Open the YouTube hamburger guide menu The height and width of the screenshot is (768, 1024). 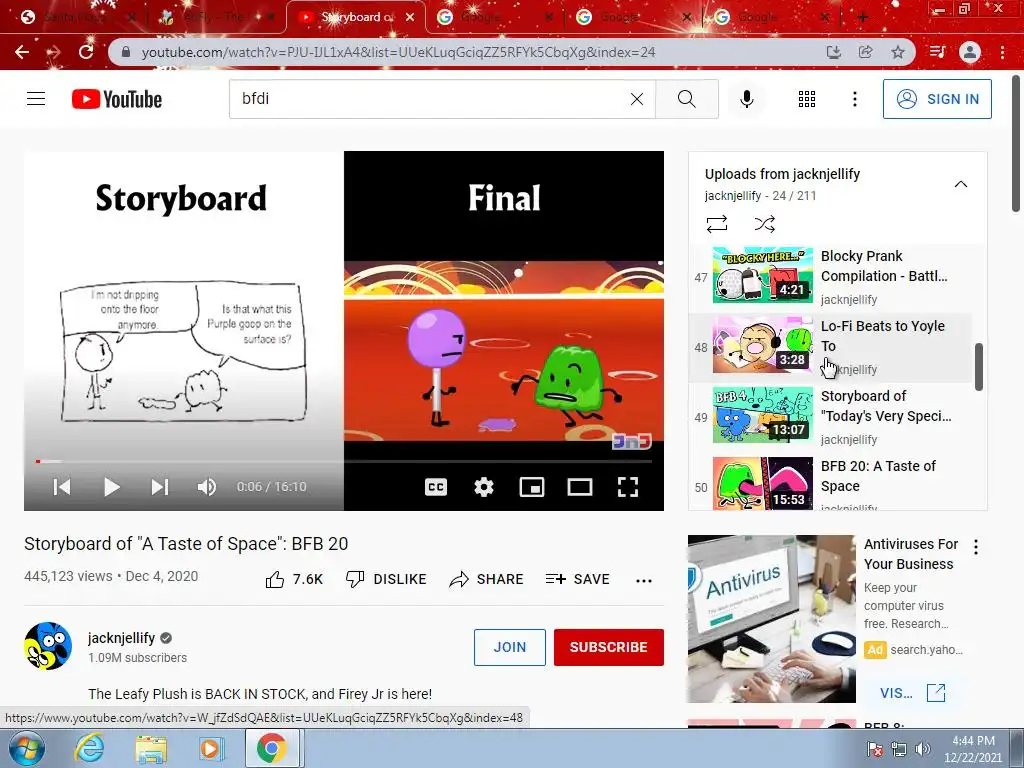coord(36,99)
